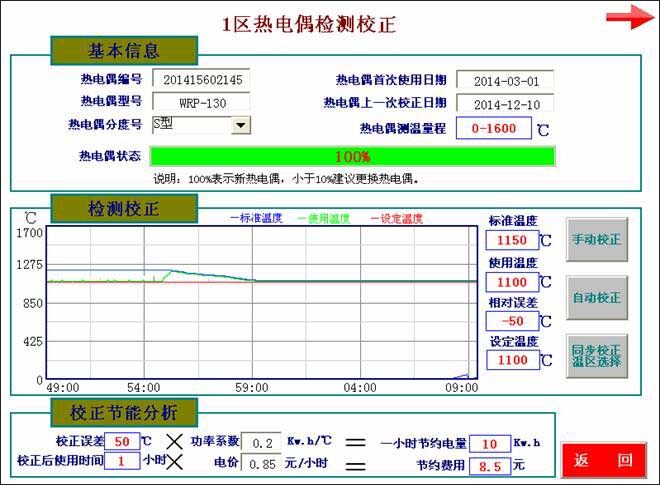Click the 自动校正 button
This screenshot has height=485, width=660.
pyautogui.click(x=597, y=298)
